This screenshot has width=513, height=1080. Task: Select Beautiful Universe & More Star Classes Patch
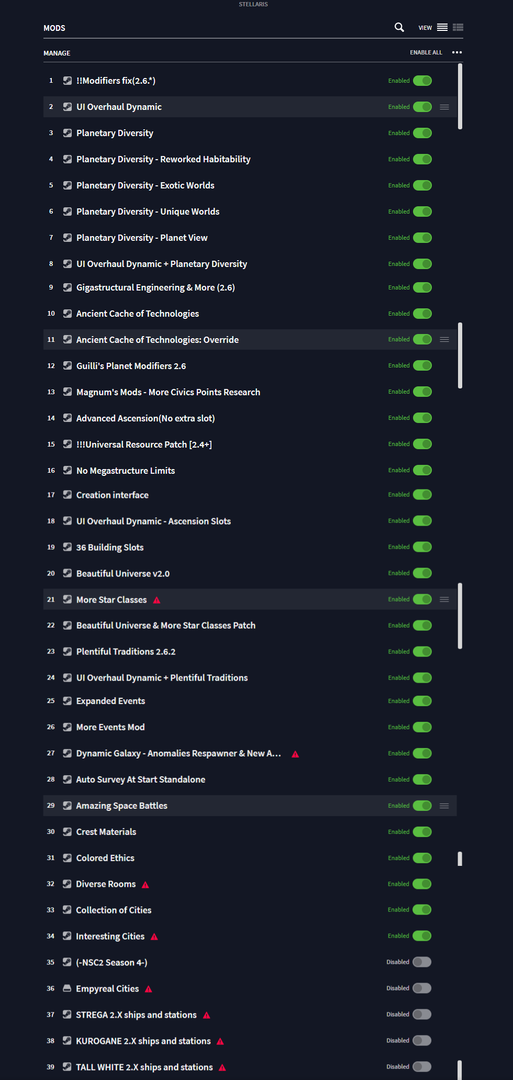coord(166,625)
